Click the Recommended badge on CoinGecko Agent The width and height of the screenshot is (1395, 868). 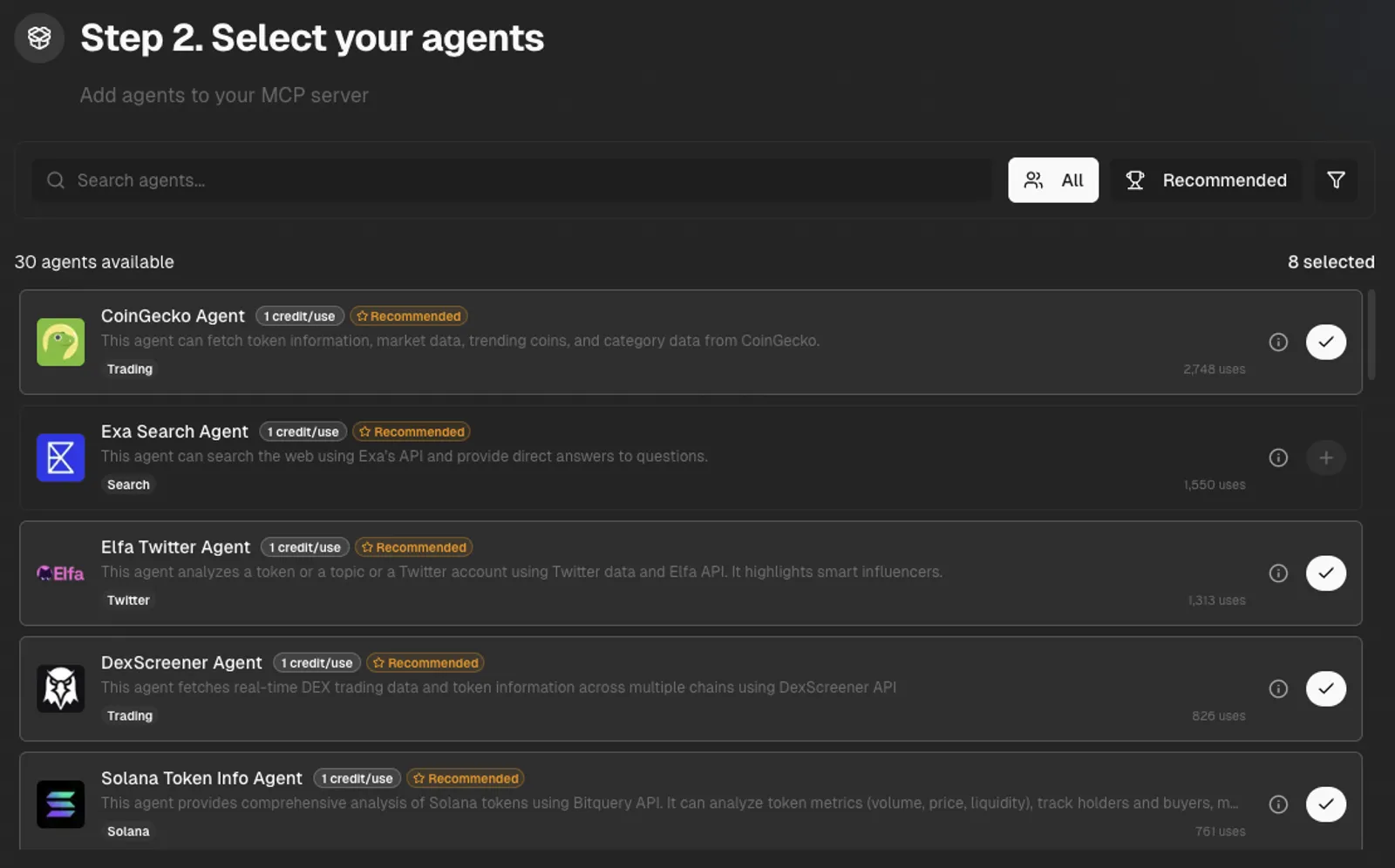click(409, 316)
